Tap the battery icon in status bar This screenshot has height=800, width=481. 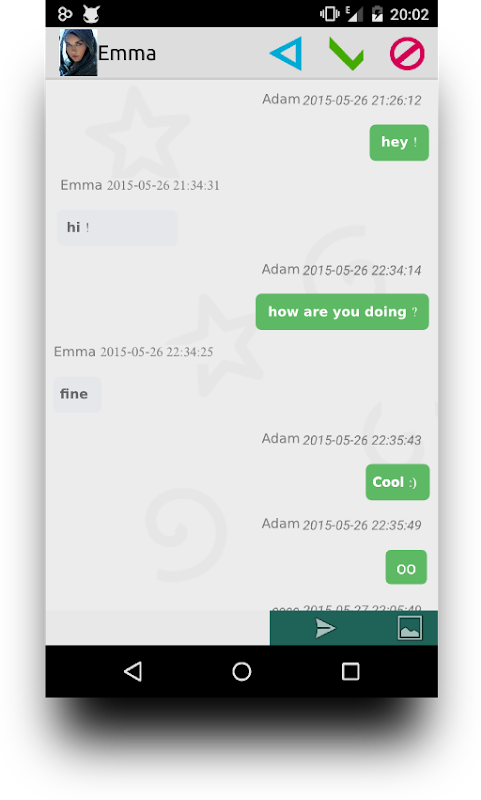click(377, 14)
